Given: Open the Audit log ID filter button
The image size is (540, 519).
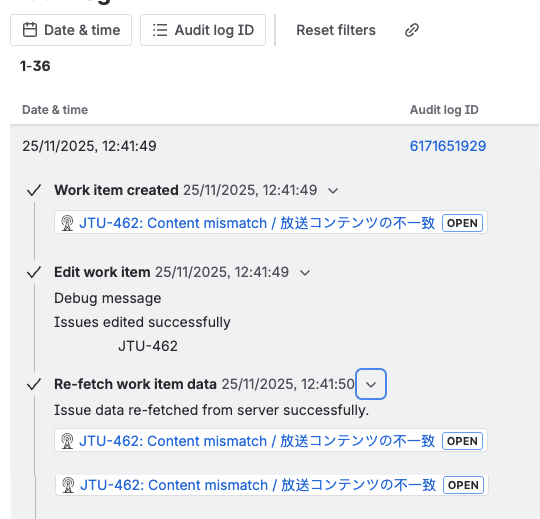Looking at the screenshot, I should [203, 30].
